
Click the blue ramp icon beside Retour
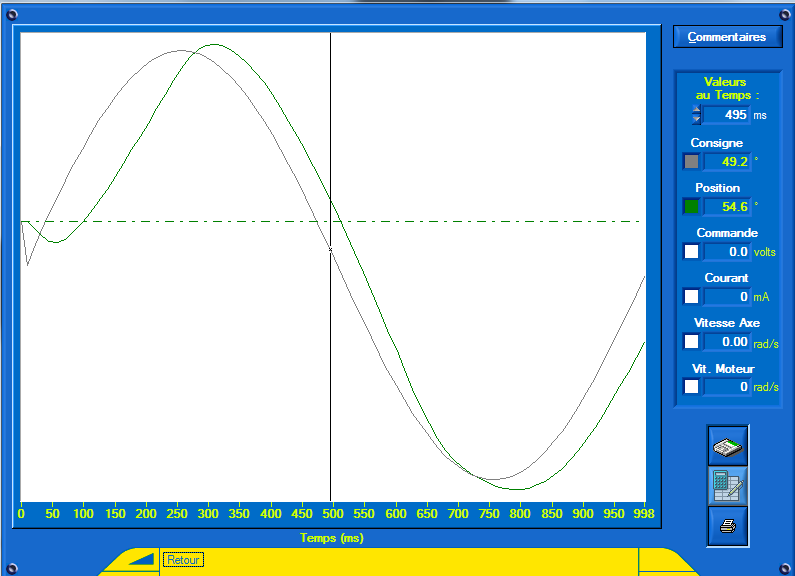(142, 560)
